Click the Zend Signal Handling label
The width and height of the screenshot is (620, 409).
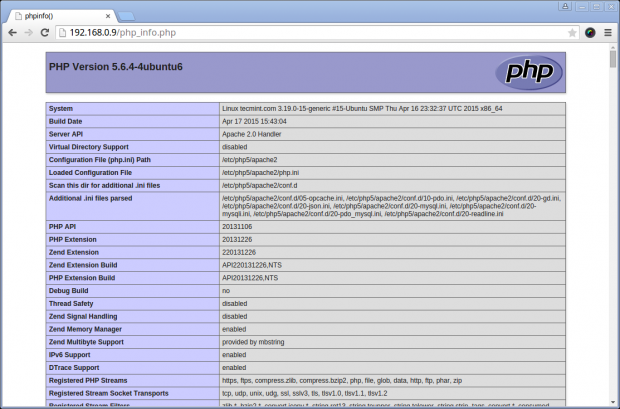[x=83, y=316]
